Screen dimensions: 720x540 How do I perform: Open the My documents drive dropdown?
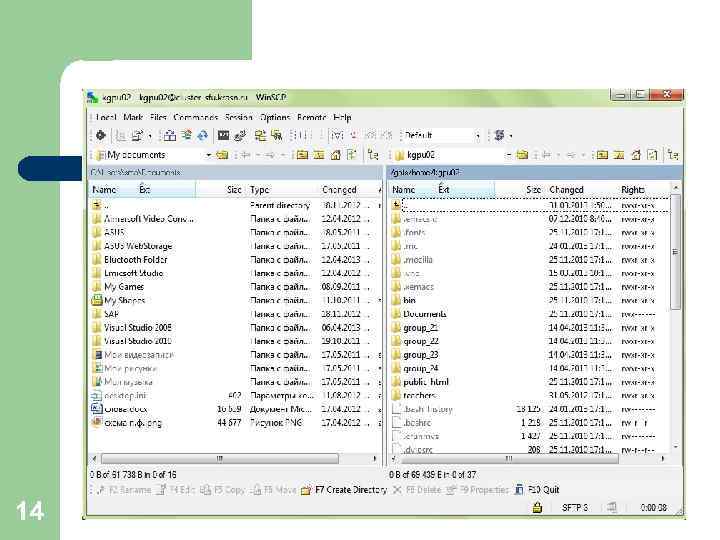(x=208, y=155)
